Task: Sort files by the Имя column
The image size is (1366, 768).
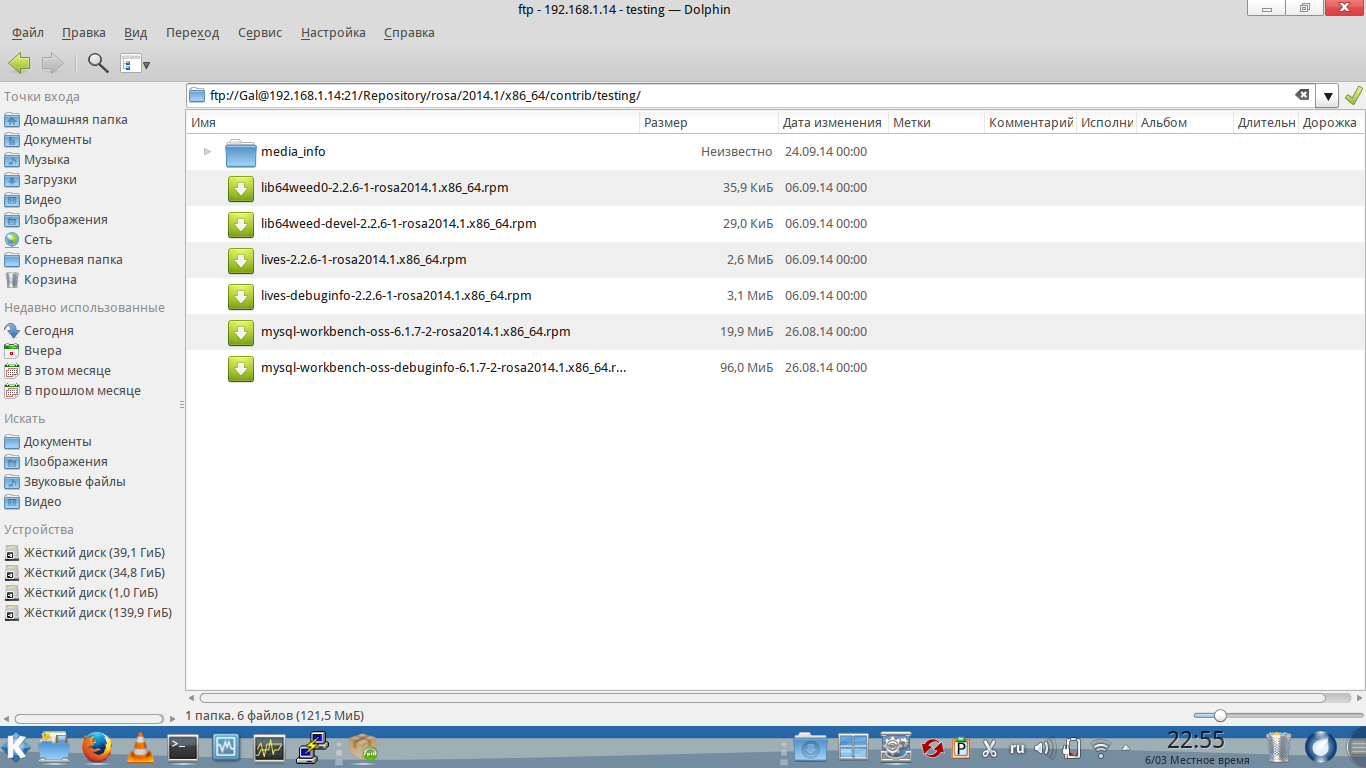Action: (413, 122)
